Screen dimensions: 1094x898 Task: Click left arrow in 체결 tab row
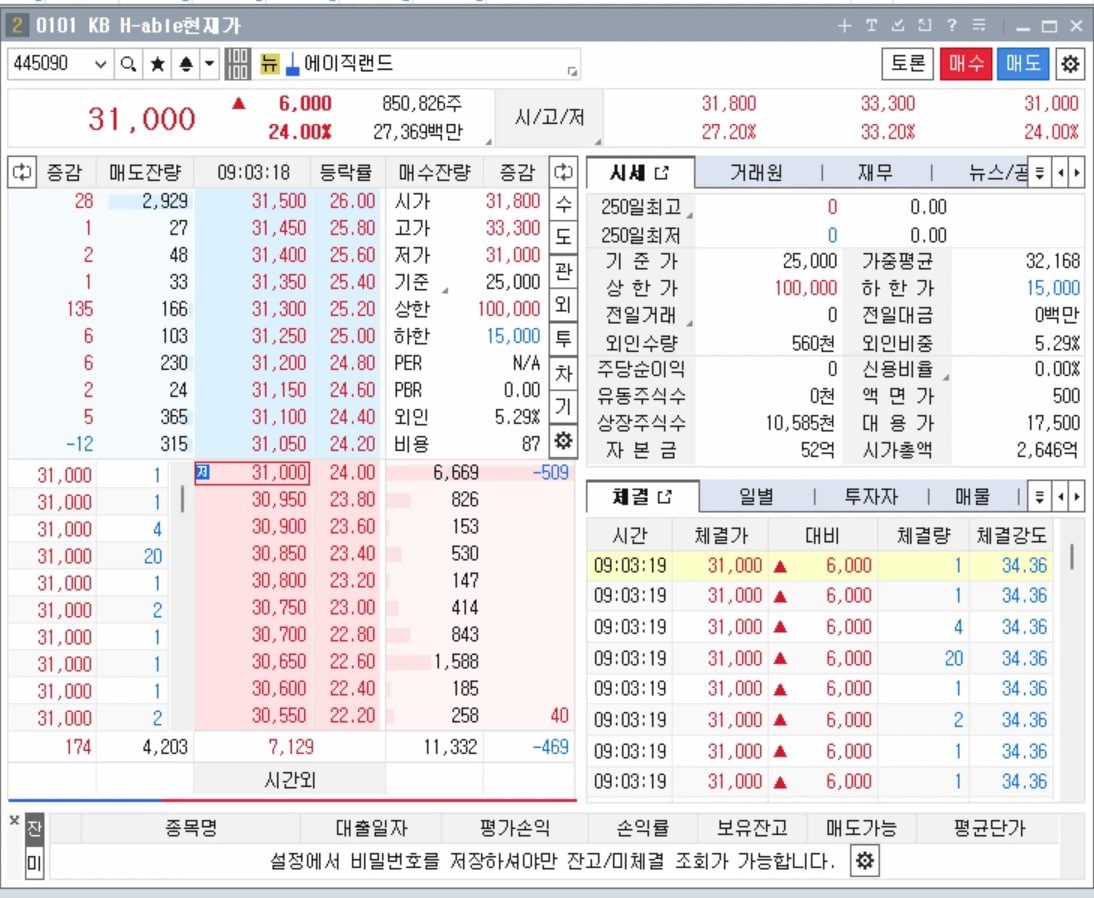tap(1061, 497)
